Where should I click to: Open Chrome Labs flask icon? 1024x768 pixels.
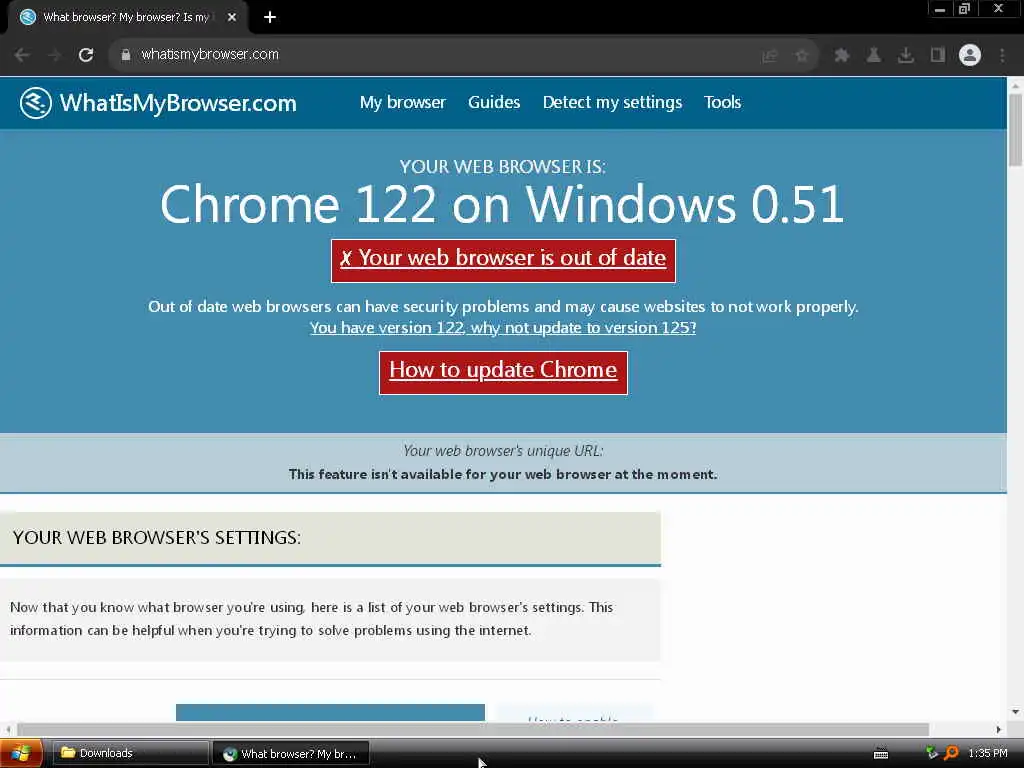pos(874,56)
